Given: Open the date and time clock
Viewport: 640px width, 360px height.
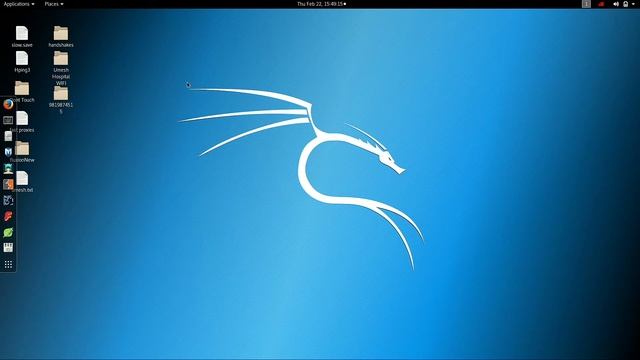Looking at the screenshot, I should [x=322, y=4].
